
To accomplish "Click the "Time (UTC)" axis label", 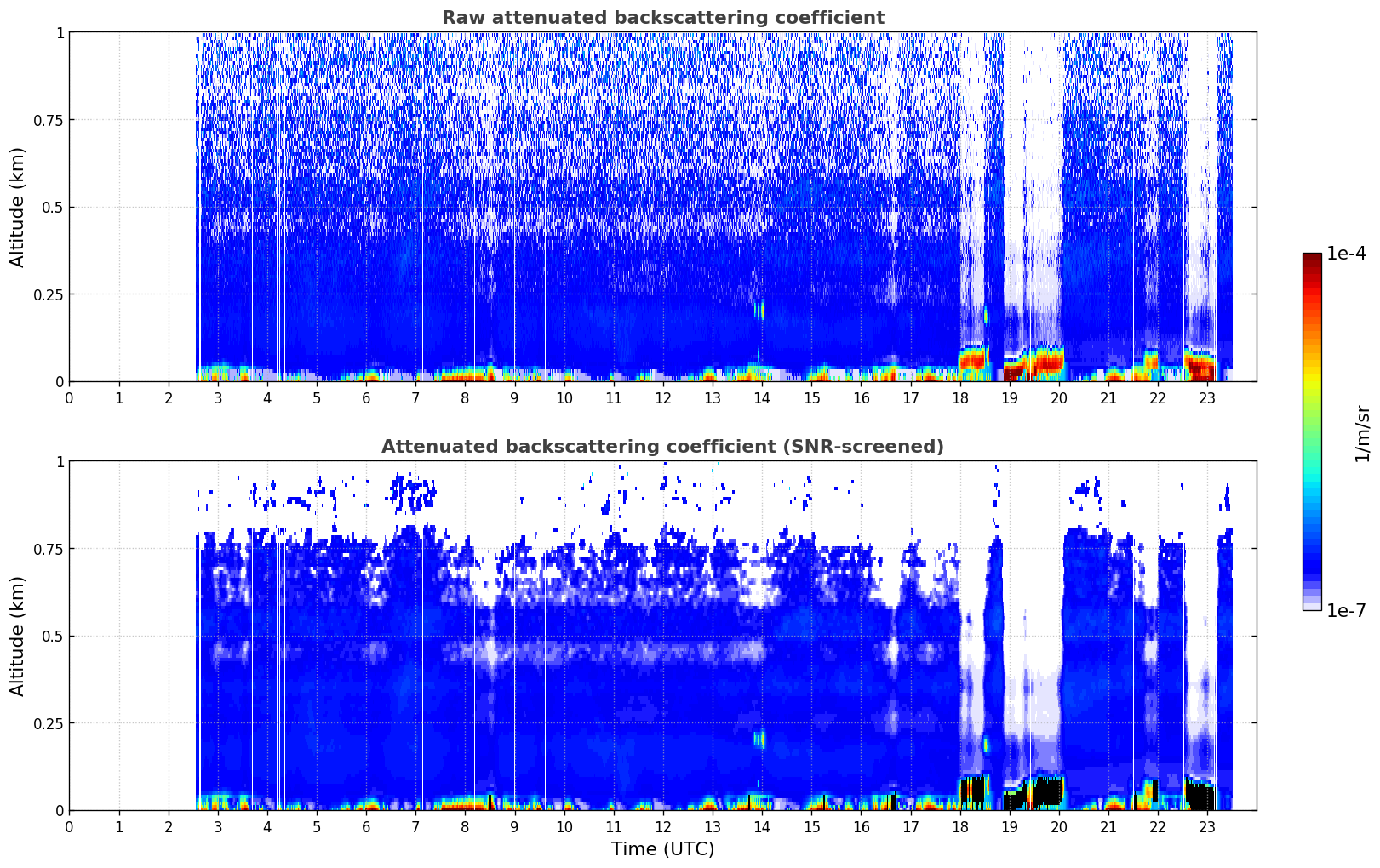I will [x=662, y=849].
